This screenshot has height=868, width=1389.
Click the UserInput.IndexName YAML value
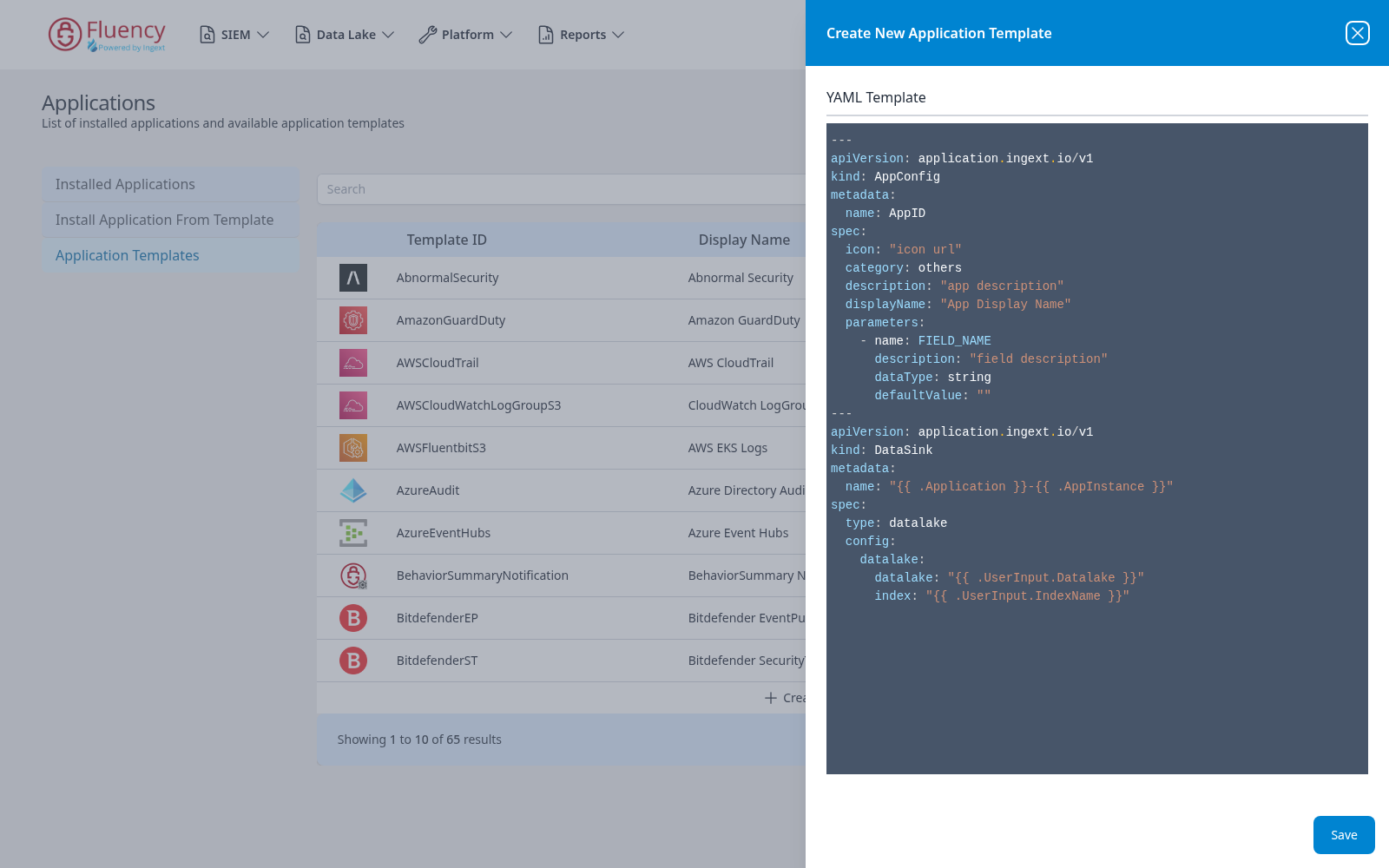(x=1027, y=596)
